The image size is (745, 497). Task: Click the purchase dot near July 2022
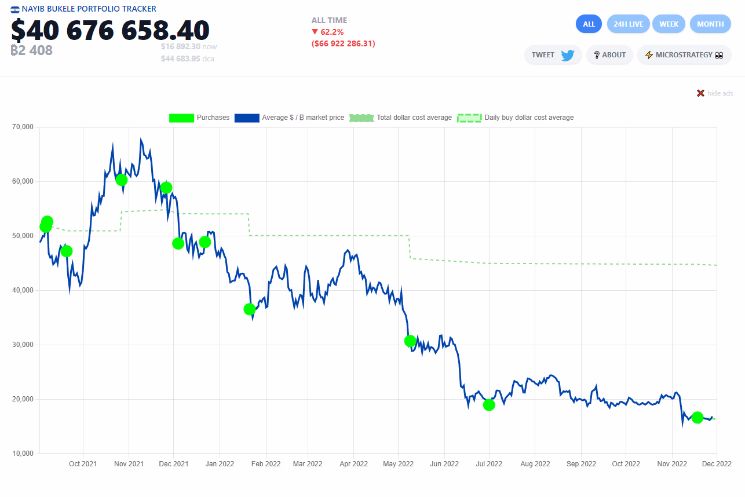[x=489, y=405]
